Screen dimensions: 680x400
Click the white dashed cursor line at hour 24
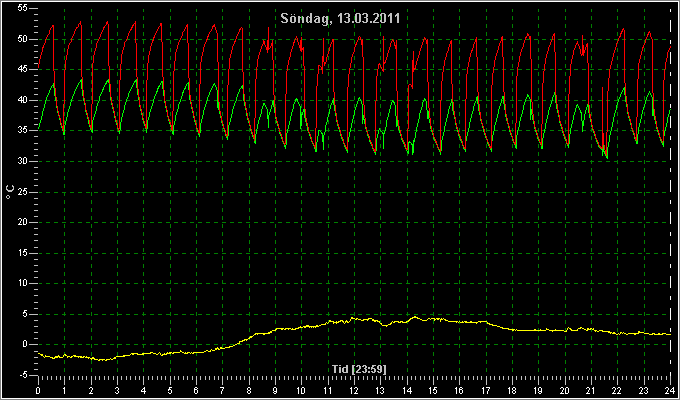670,191
